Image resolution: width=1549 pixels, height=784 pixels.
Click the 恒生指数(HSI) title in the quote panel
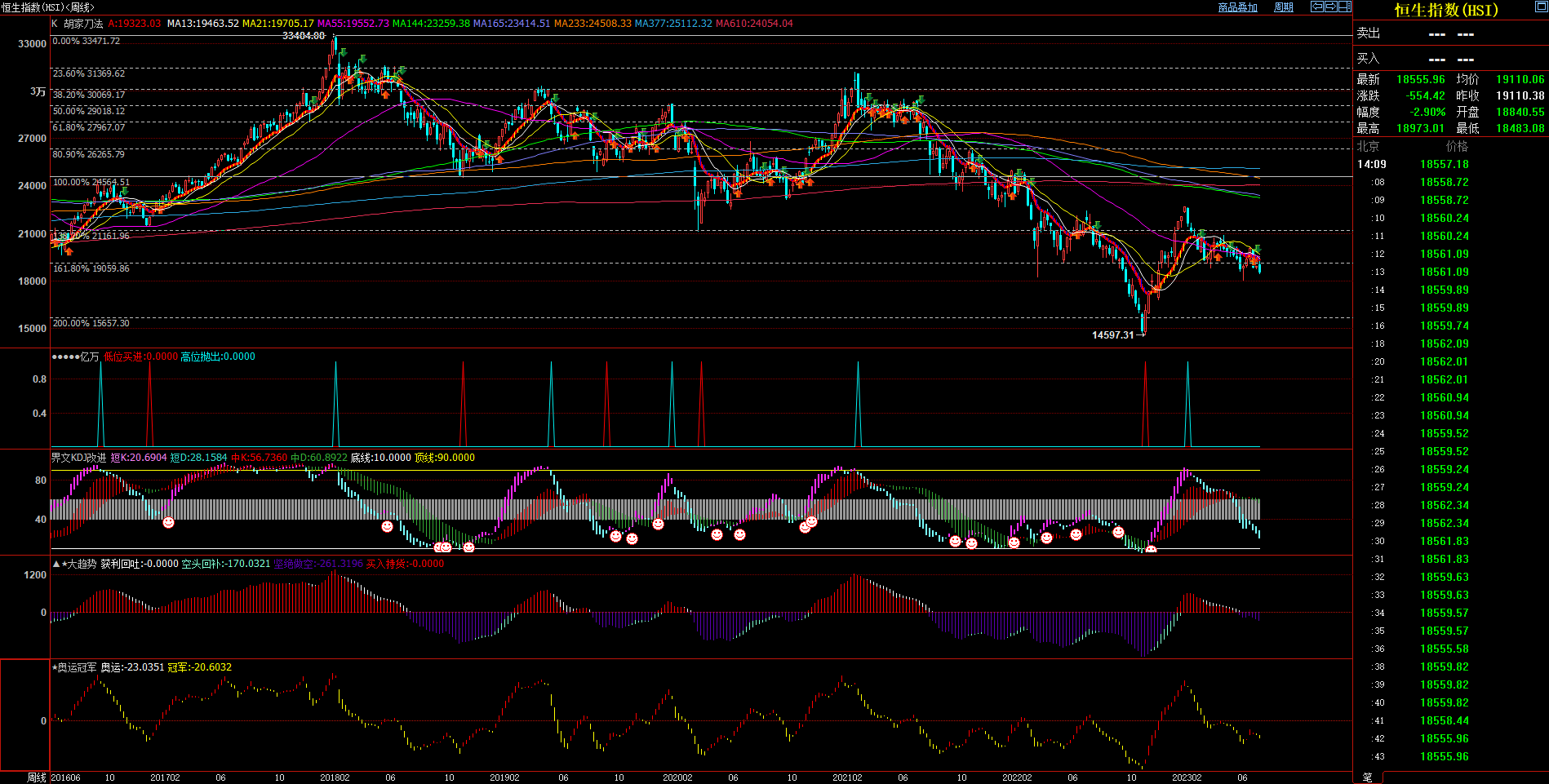point(1446,10)
